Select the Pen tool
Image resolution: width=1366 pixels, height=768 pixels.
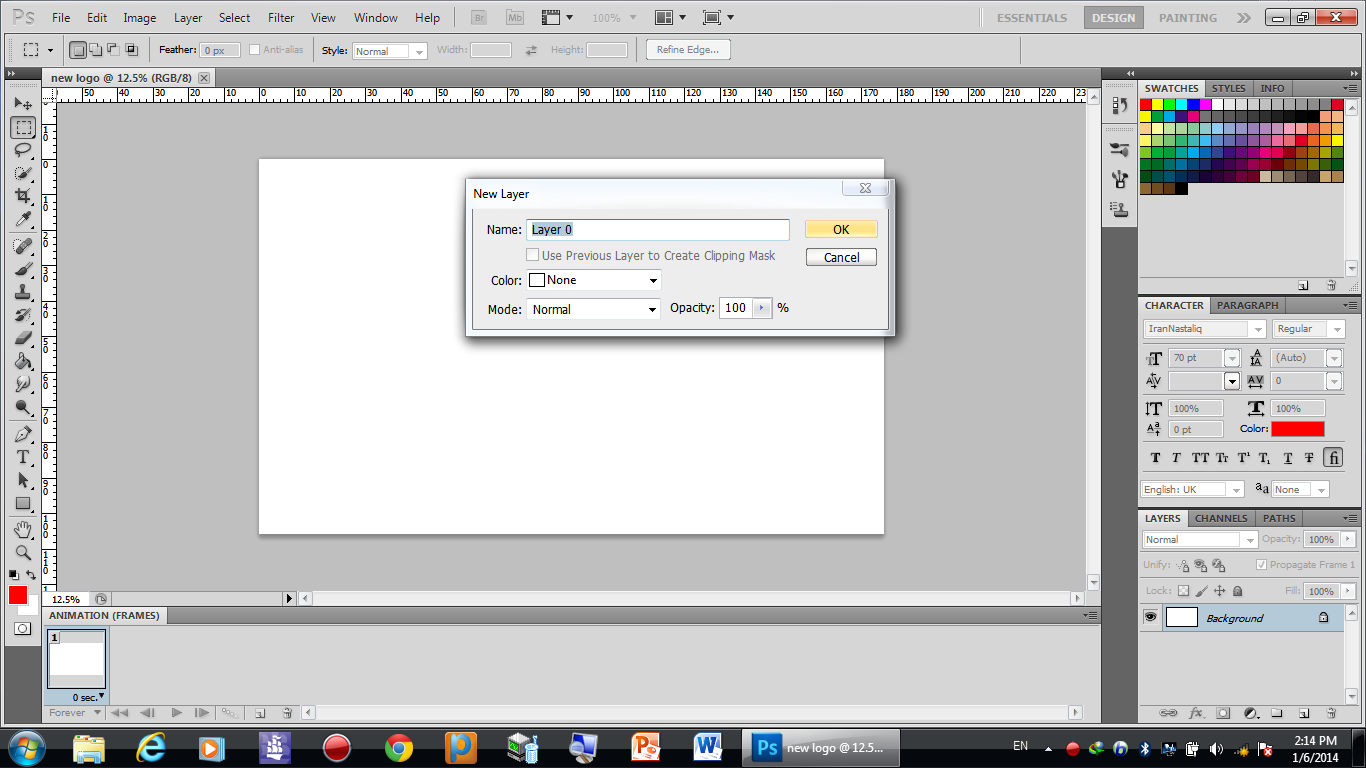(22, 434)
